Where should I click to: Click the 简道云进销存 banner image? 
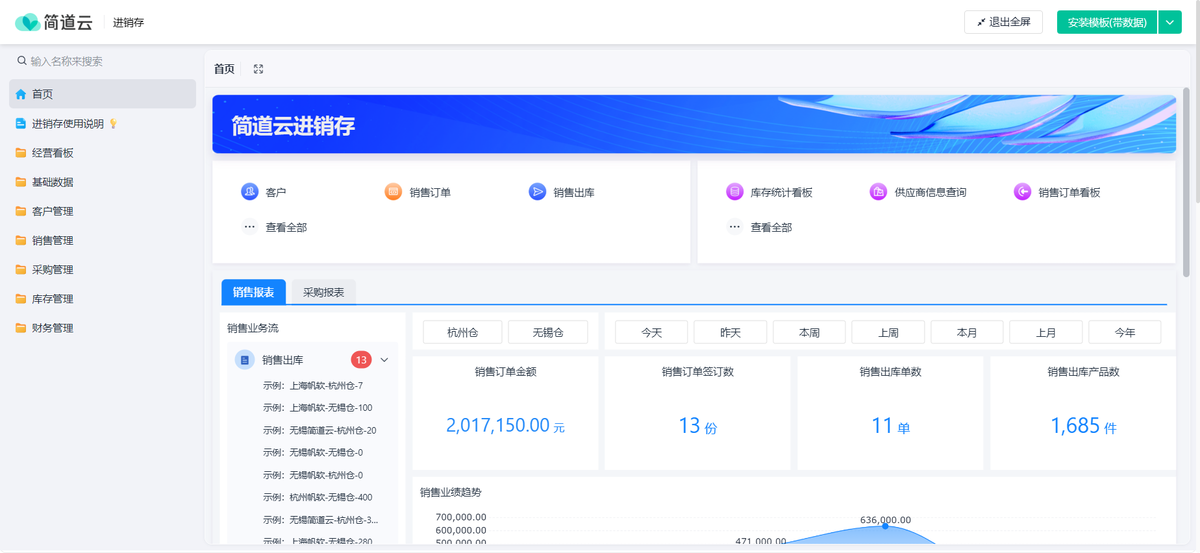point(694,124)
